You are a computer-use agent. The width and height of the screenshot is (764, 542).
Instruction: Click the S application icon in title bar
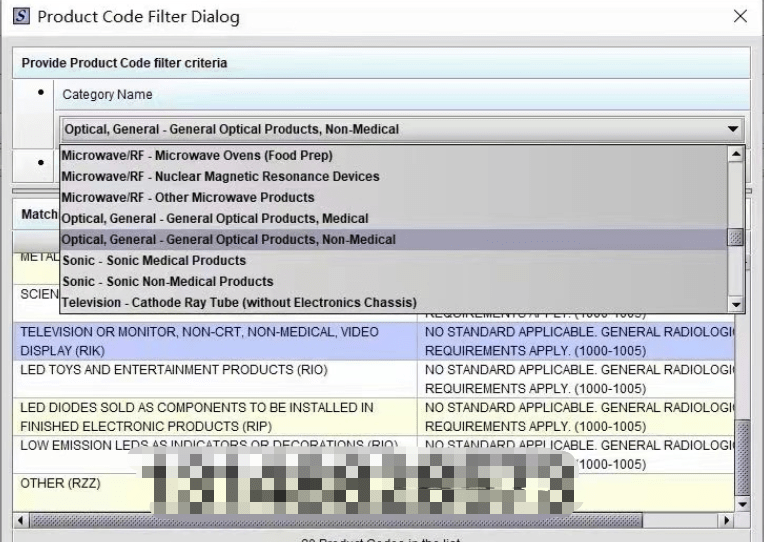[x=21, y=16]
